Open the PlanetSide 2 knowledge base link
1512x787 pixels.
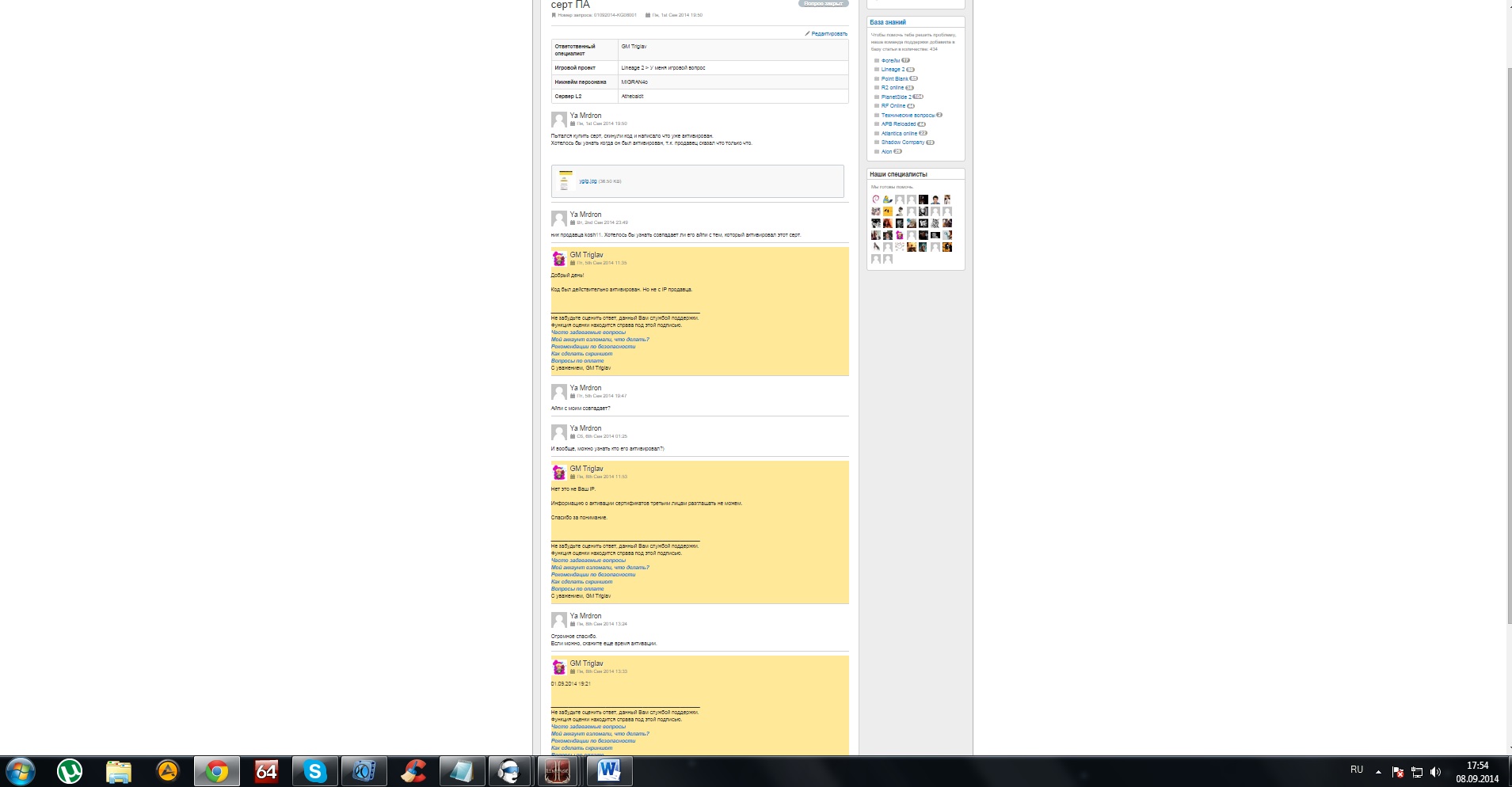pos(897,97)
